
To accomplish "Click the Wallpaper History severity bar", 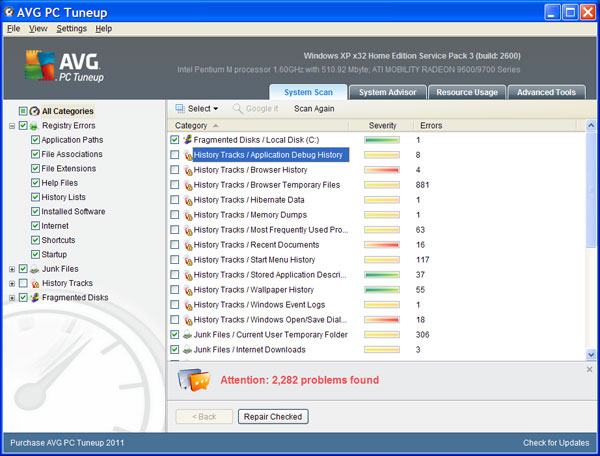I will point(382,290).
